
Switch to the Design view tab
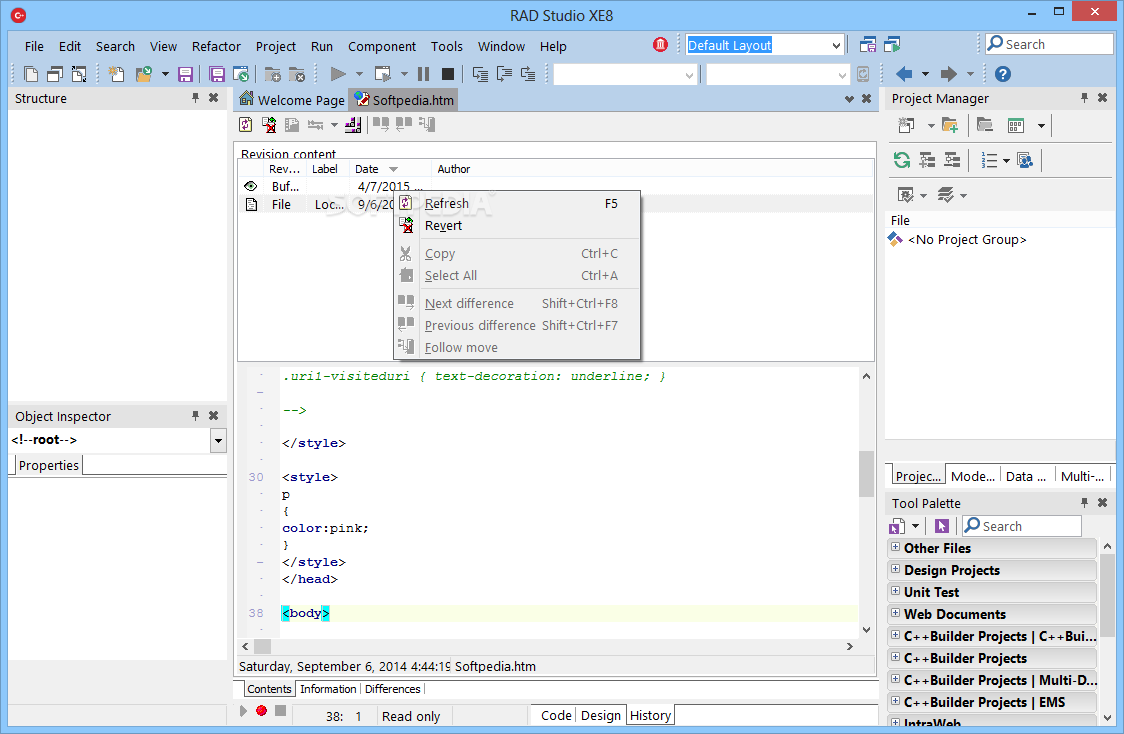pos(601,715)
